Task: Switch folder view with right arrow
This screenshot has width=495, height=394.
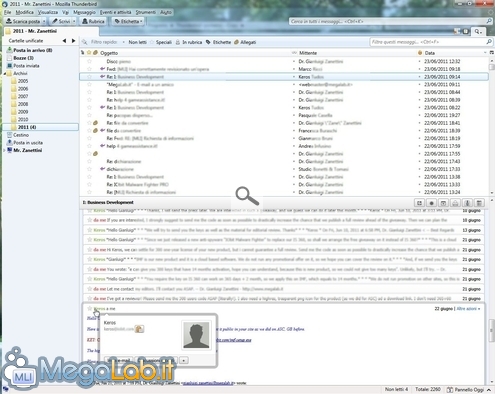Action: point(73,41)
